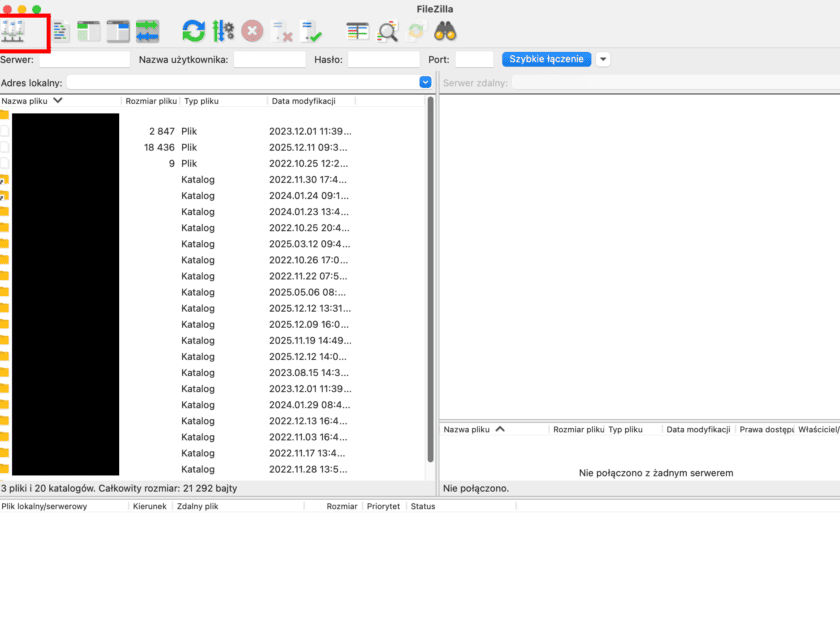Open the quick connect history dropdown arrow

point(603,60)
